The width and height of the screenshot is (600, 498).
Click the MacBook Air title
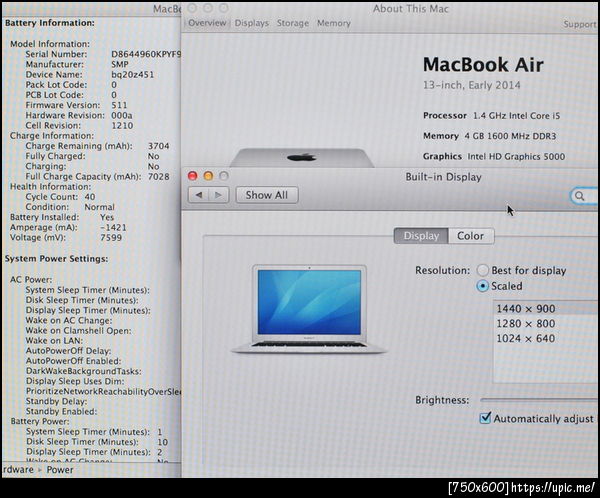[x=483, y=64]
